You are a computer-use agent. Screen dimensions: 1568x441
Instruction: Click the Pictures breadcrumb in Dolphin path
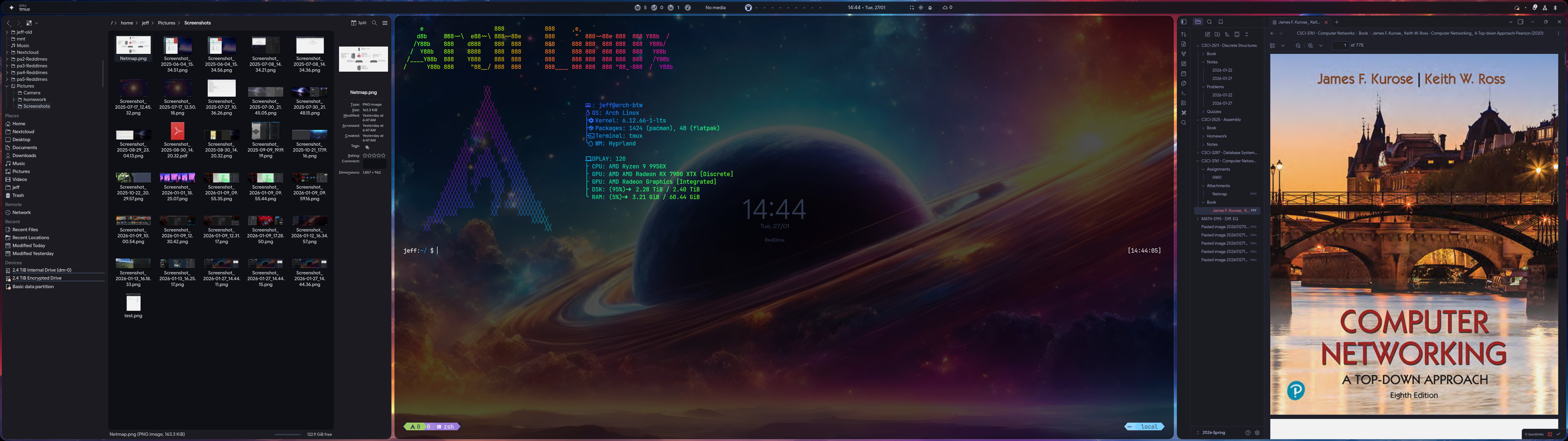point(166,23)
